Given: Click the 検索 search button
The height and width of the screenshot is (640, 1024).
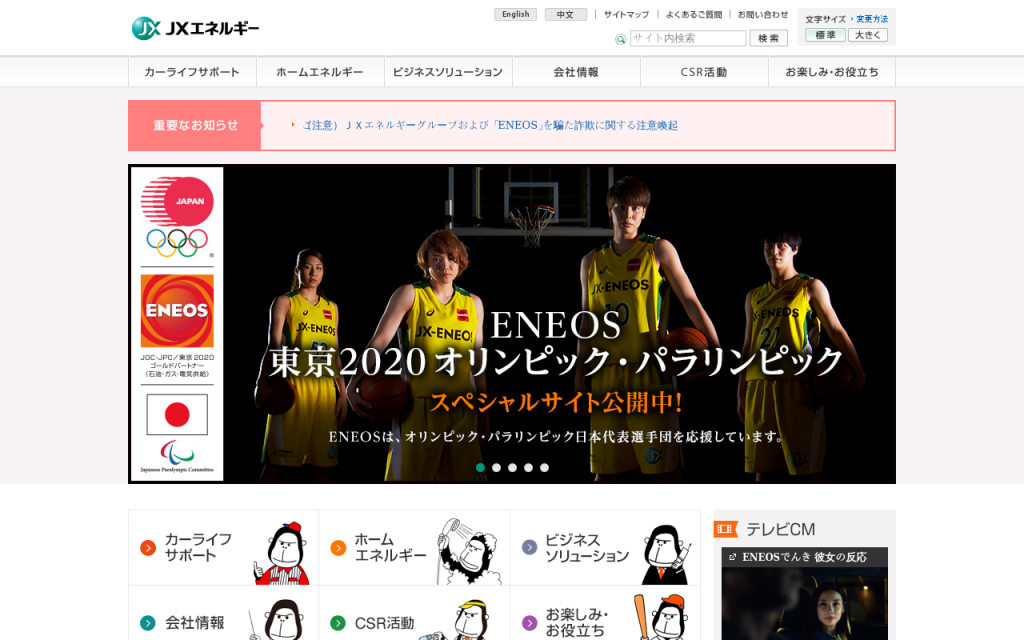Looking at the screenshot, I should 769,39.
